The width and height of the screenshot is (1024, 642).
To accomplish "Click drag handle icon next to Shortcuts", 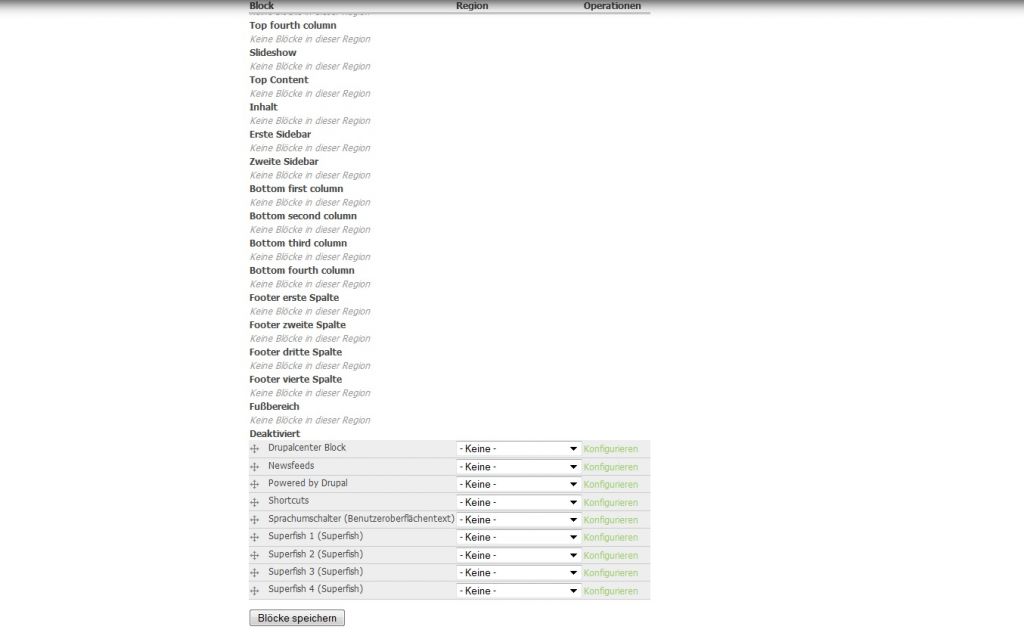I will (x=254, y=502).
